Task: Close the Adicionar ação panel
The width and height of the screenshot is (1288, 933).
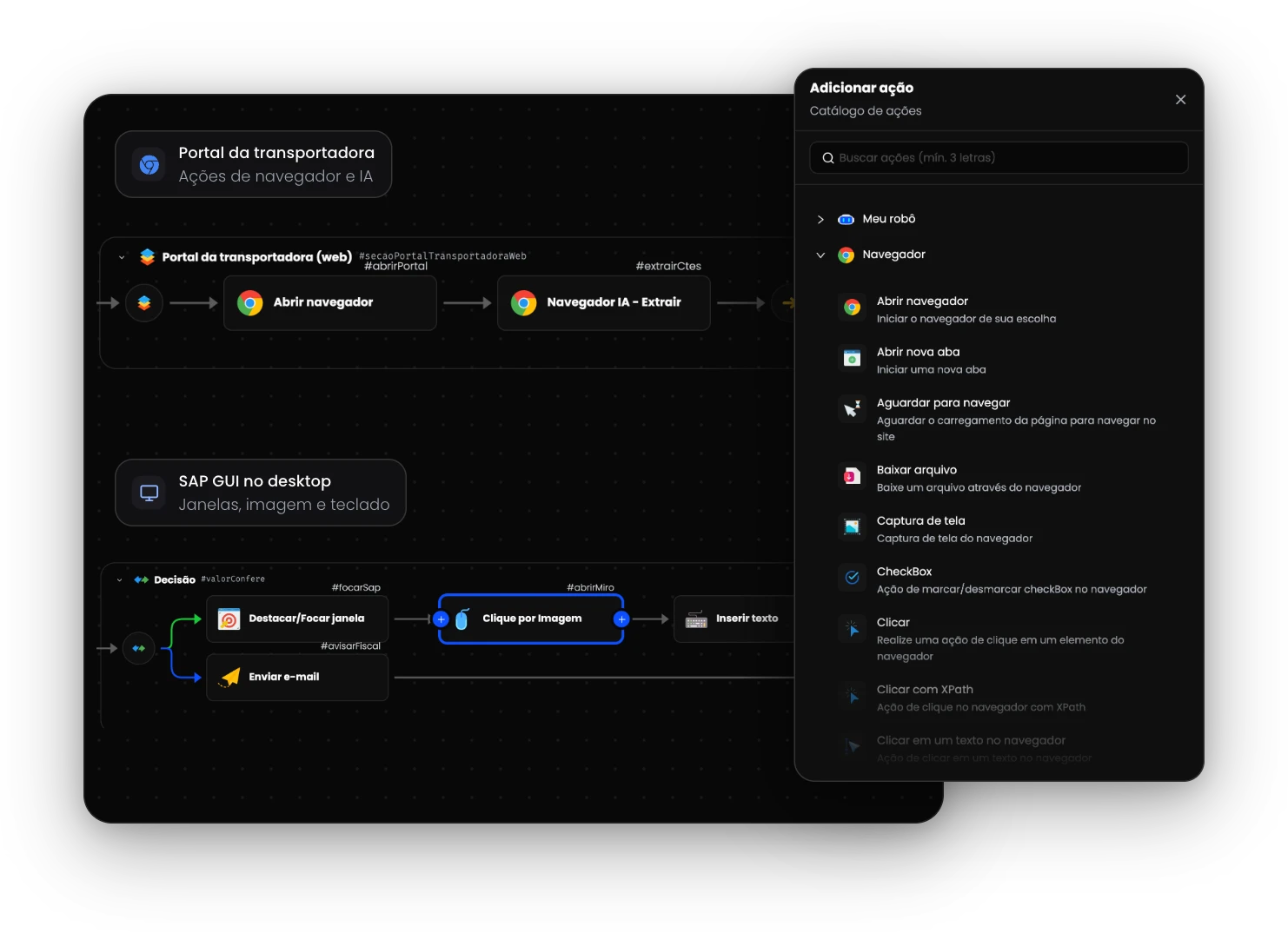Action: (x=1180, y=100)
